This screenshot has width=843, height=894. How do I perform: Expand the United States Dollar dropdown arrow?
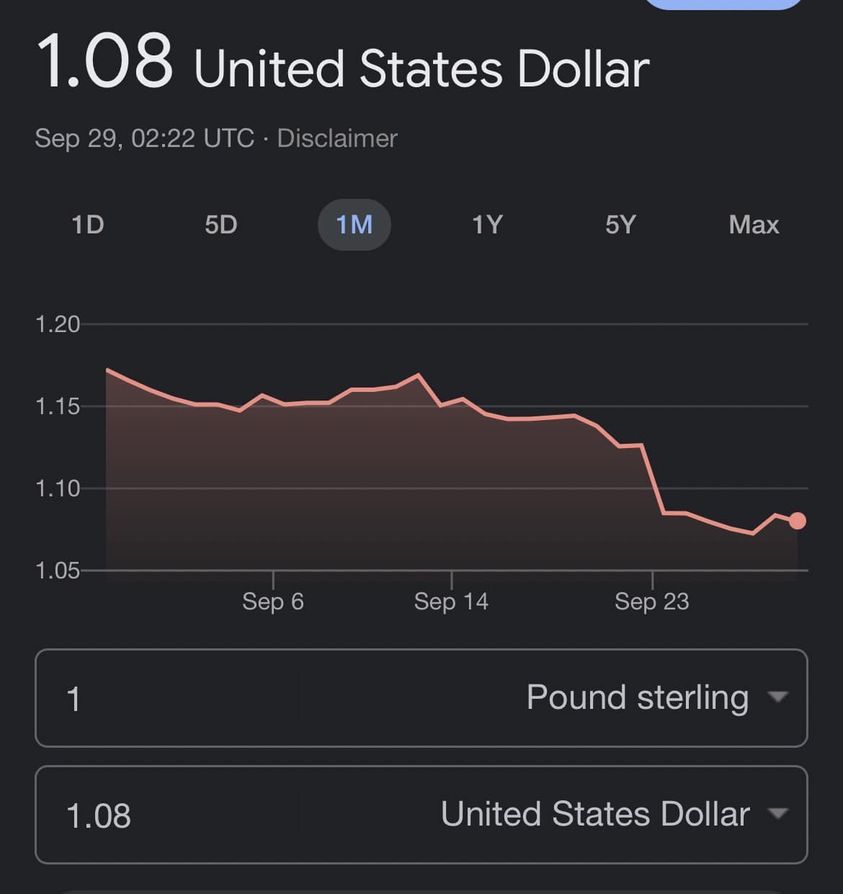click(x=777, y=814)
